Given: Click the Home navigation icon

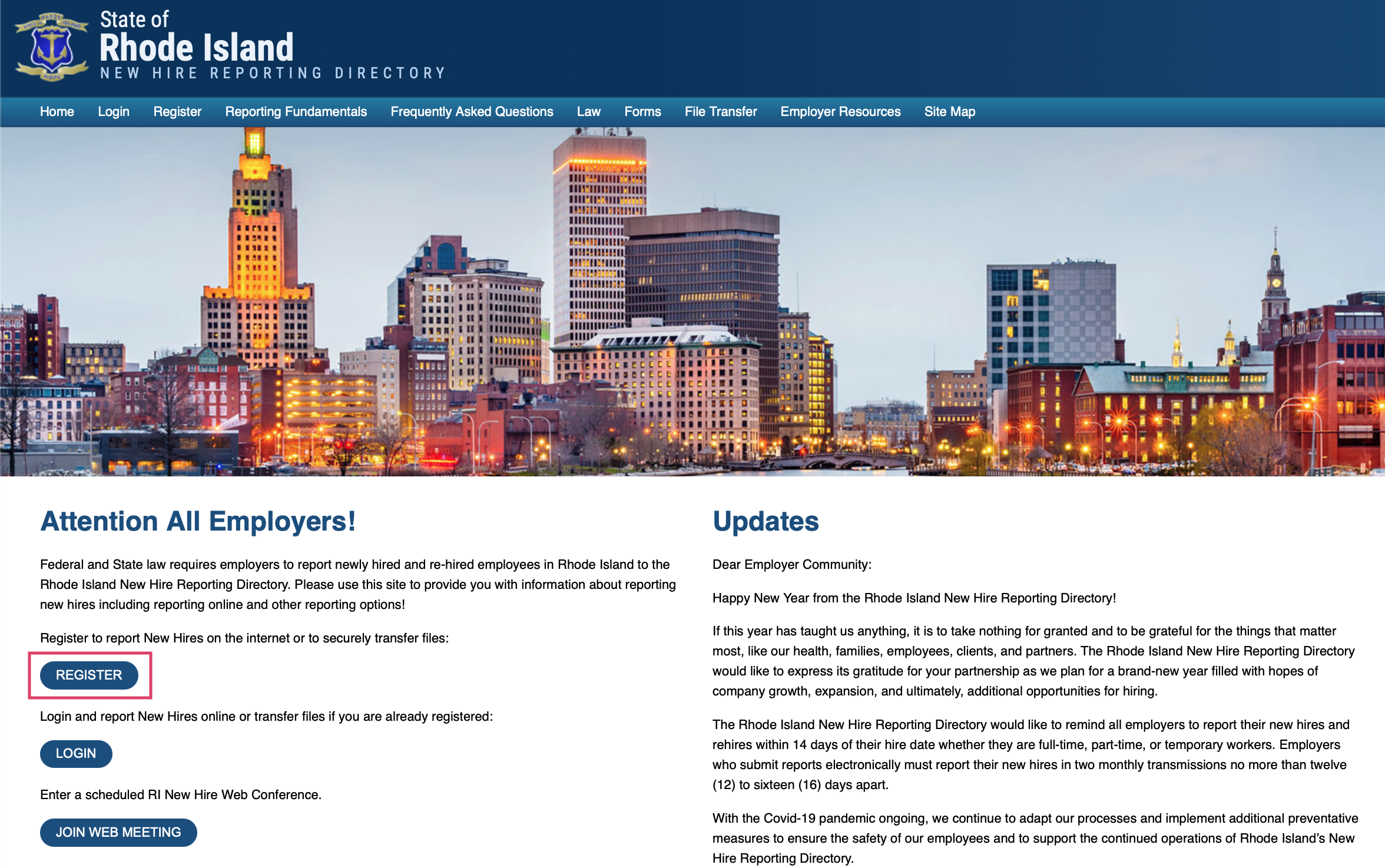Looking at the screenshot, I should [56, 112].
